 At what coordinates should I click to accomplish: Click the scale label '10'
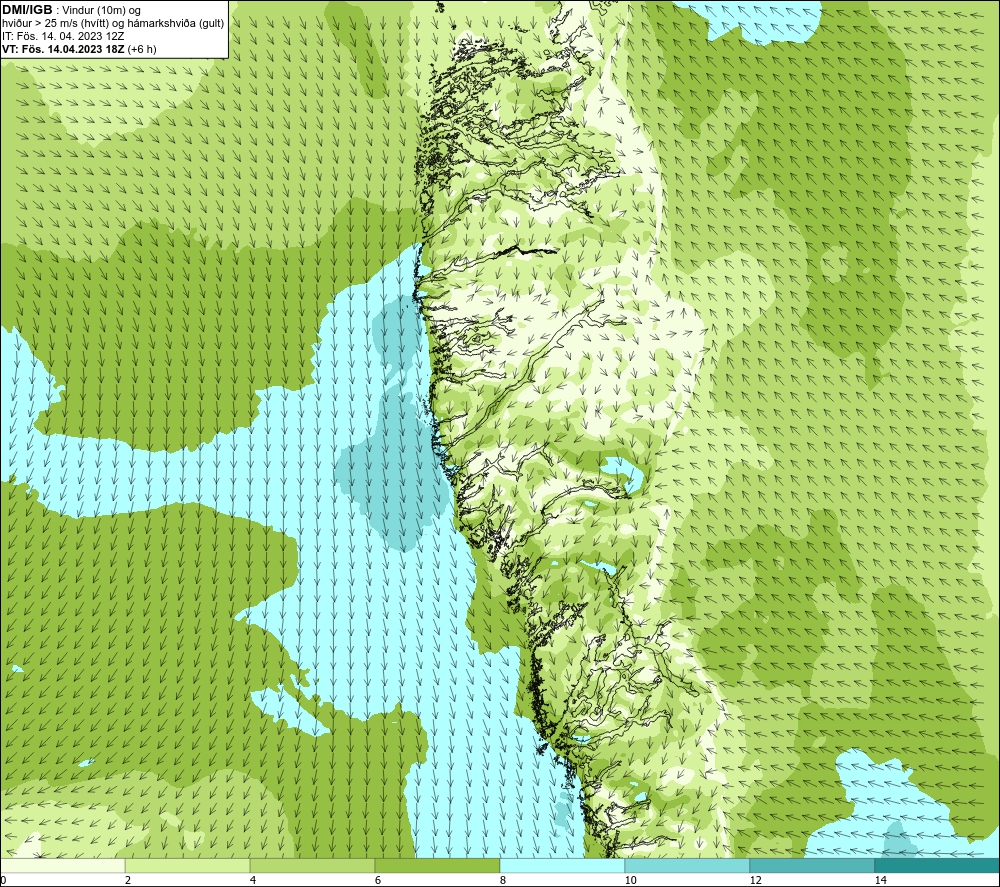point(631,881)
